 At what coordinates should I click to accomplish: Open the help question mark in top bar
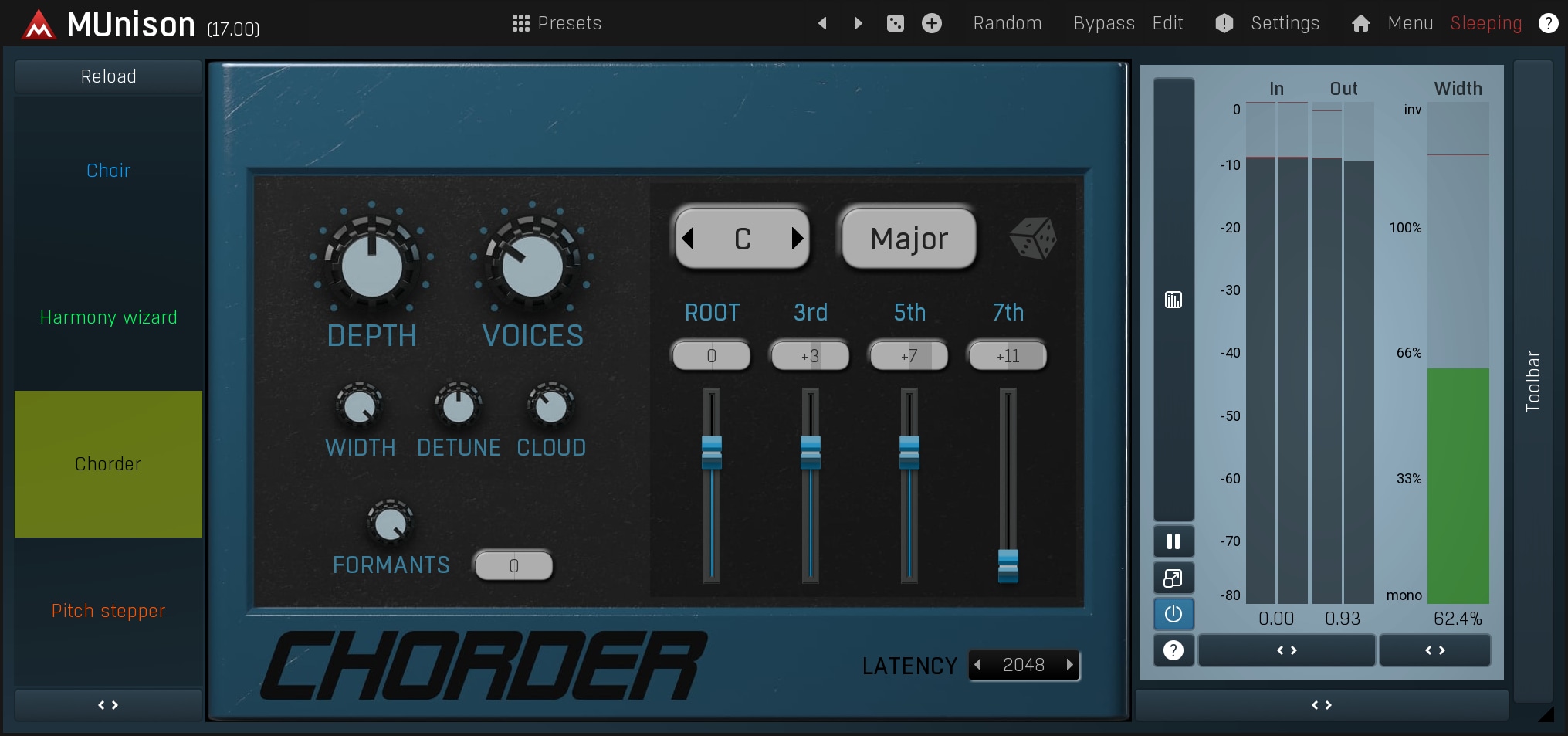(1548, 23)
